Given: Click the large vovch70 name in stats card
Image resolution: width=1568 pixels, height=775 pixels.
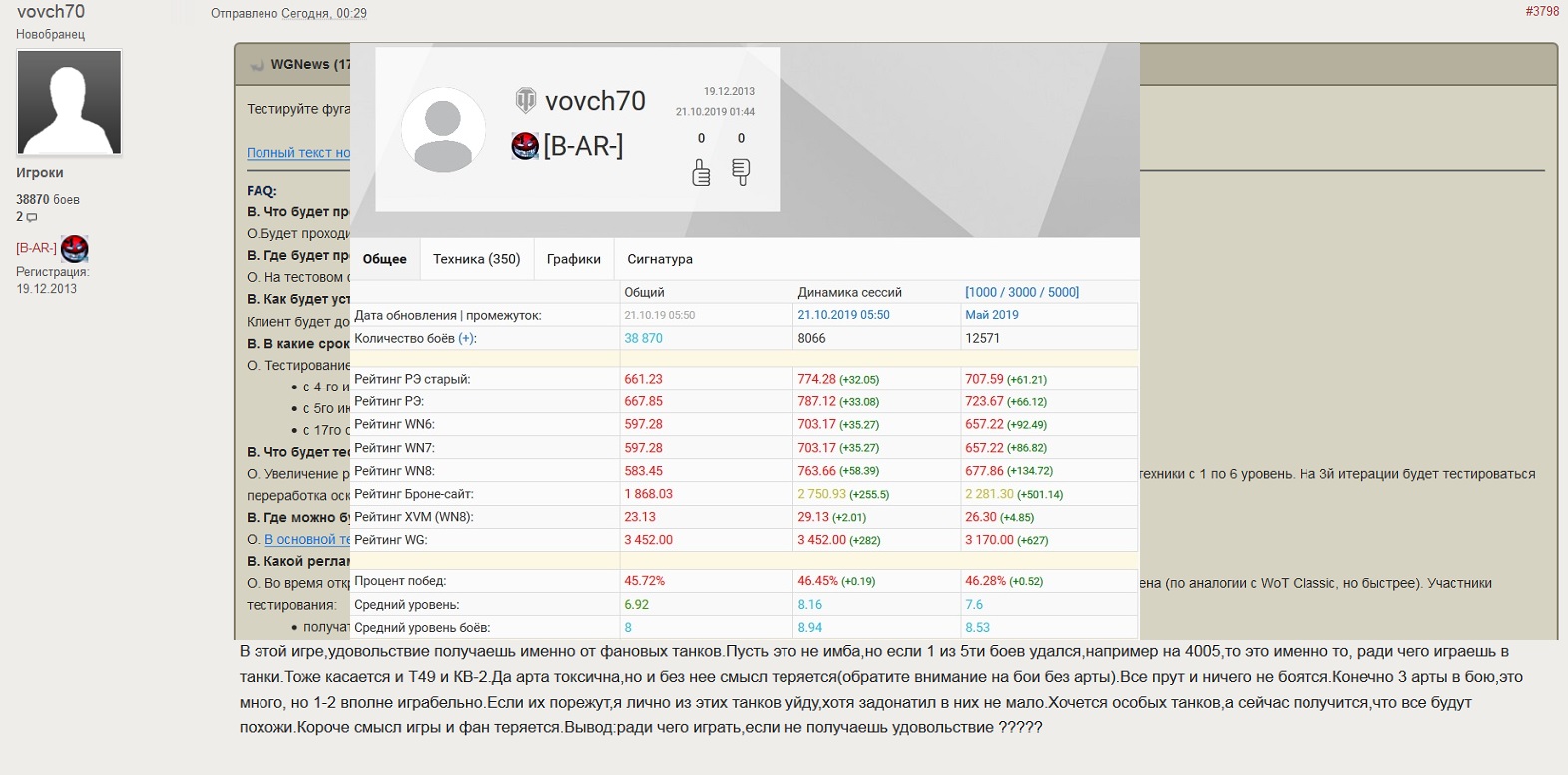Looking at the screenshot, I should [x=596, y=101].
